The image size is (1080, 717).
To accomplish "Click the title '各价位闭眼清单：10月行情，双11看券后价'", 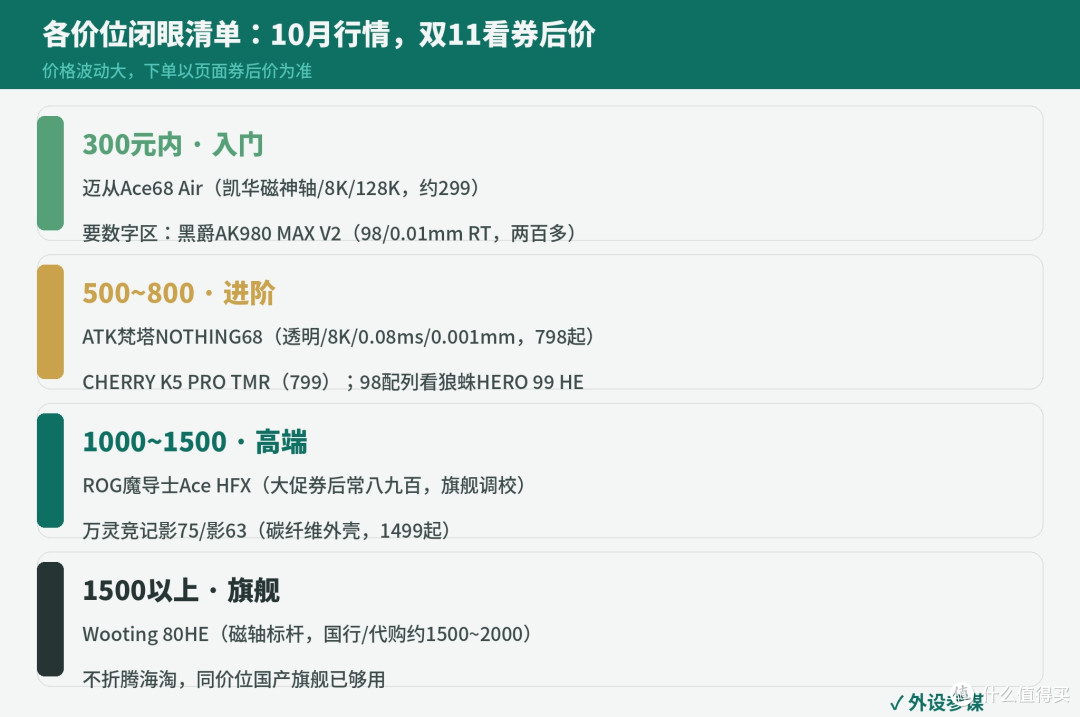I will (318, 34).
